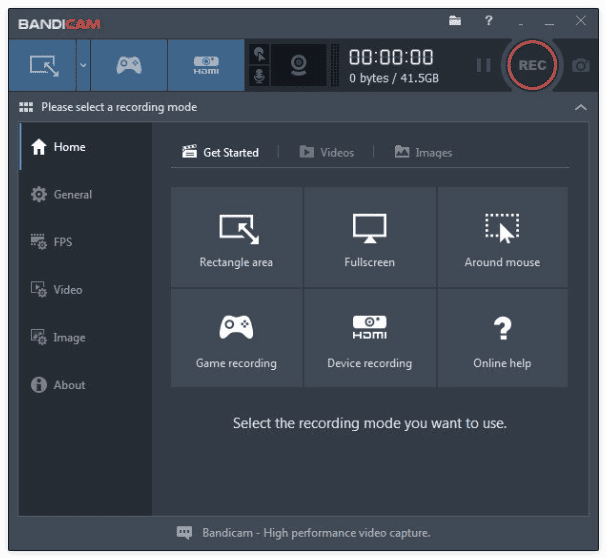The height and width of the screenshot is (558, 606).
Task: Open help question mark in title bar
Action: [x=489, y=20]
